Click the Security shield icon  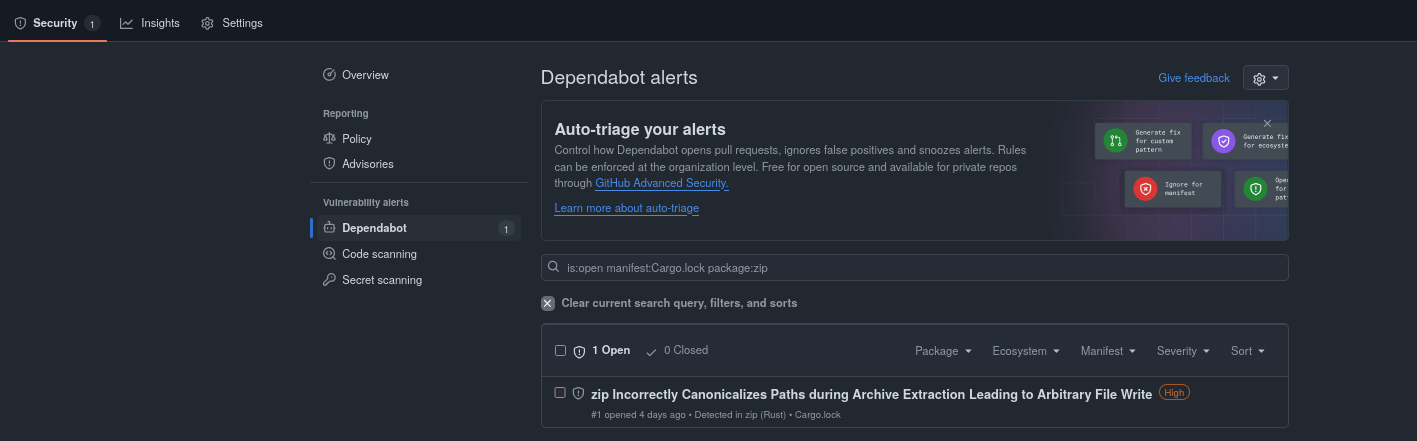click(20, 23)
